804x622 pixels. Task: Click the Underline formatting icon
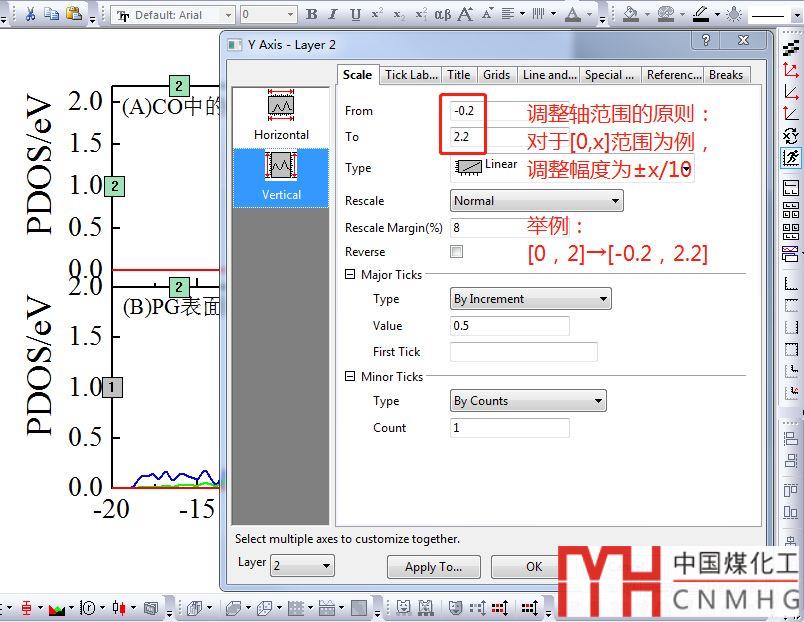tap(356, 14)
